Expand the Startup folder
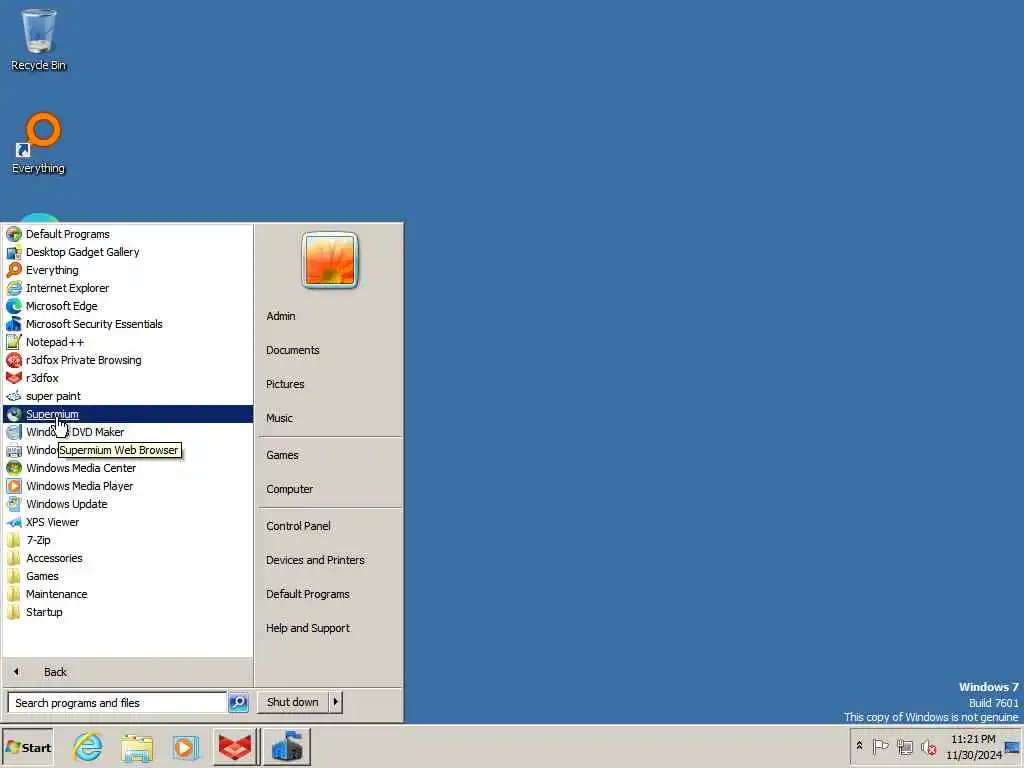 [x=127, y=612]
